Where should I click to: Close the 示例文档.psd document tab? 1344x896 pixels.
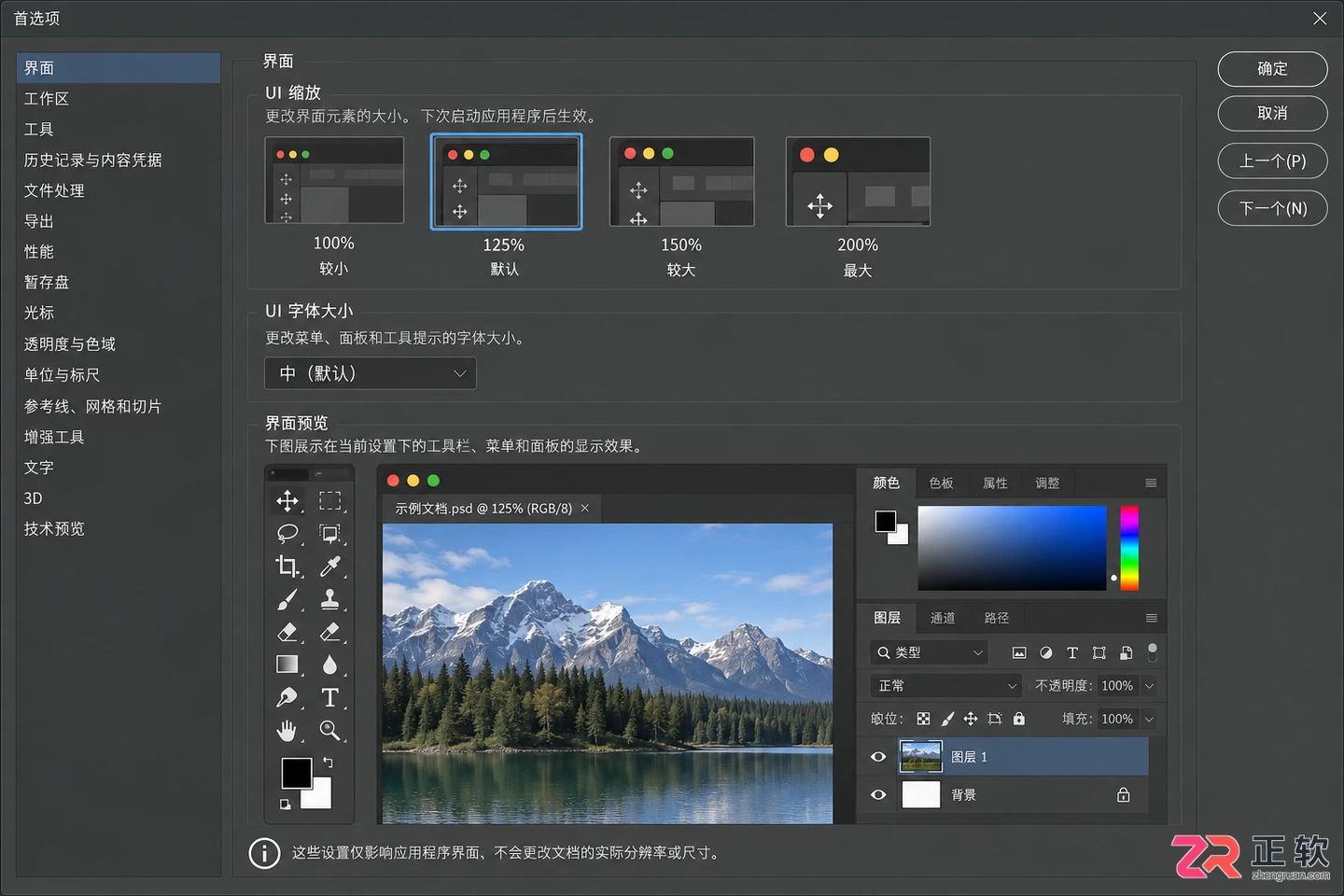click(x=585, y=508)
